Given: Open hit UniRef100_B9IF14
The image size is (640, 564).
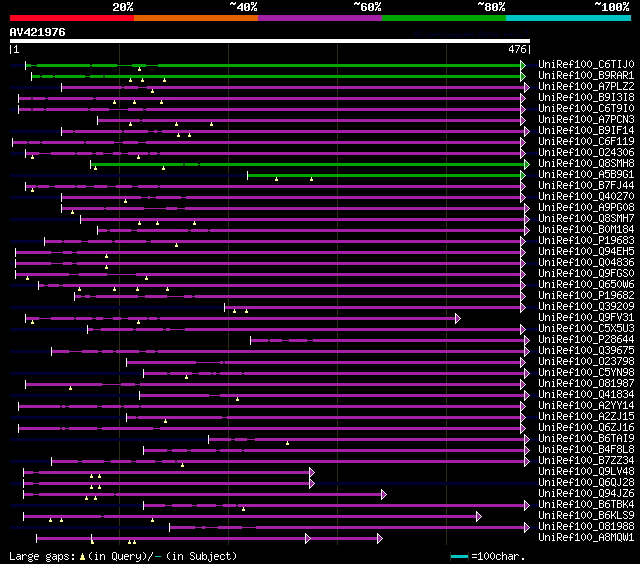Looking at the screenshot, I should pyautogui.click(x=586, y=131).
